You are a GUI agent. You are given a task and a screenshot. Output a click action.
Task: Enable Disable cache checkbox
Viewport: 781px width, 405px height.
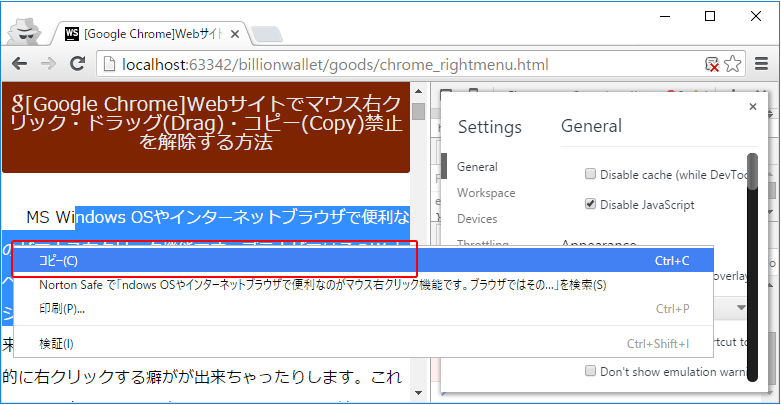[590, 174]
